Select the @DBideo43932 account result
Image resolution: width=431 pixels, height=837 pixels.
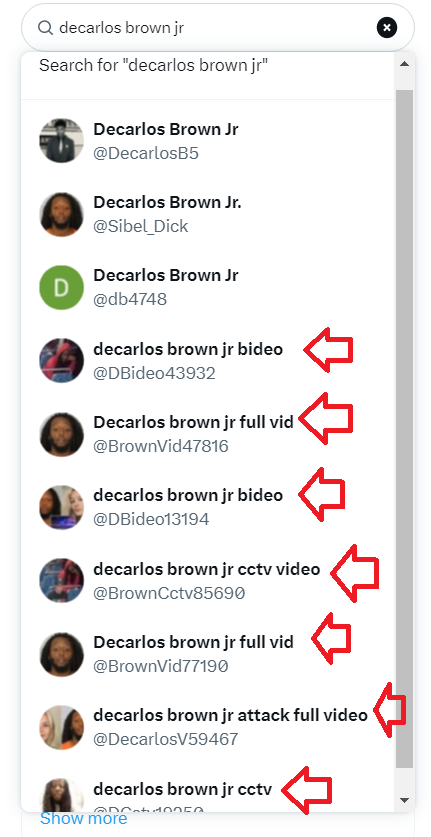[208, 360]
